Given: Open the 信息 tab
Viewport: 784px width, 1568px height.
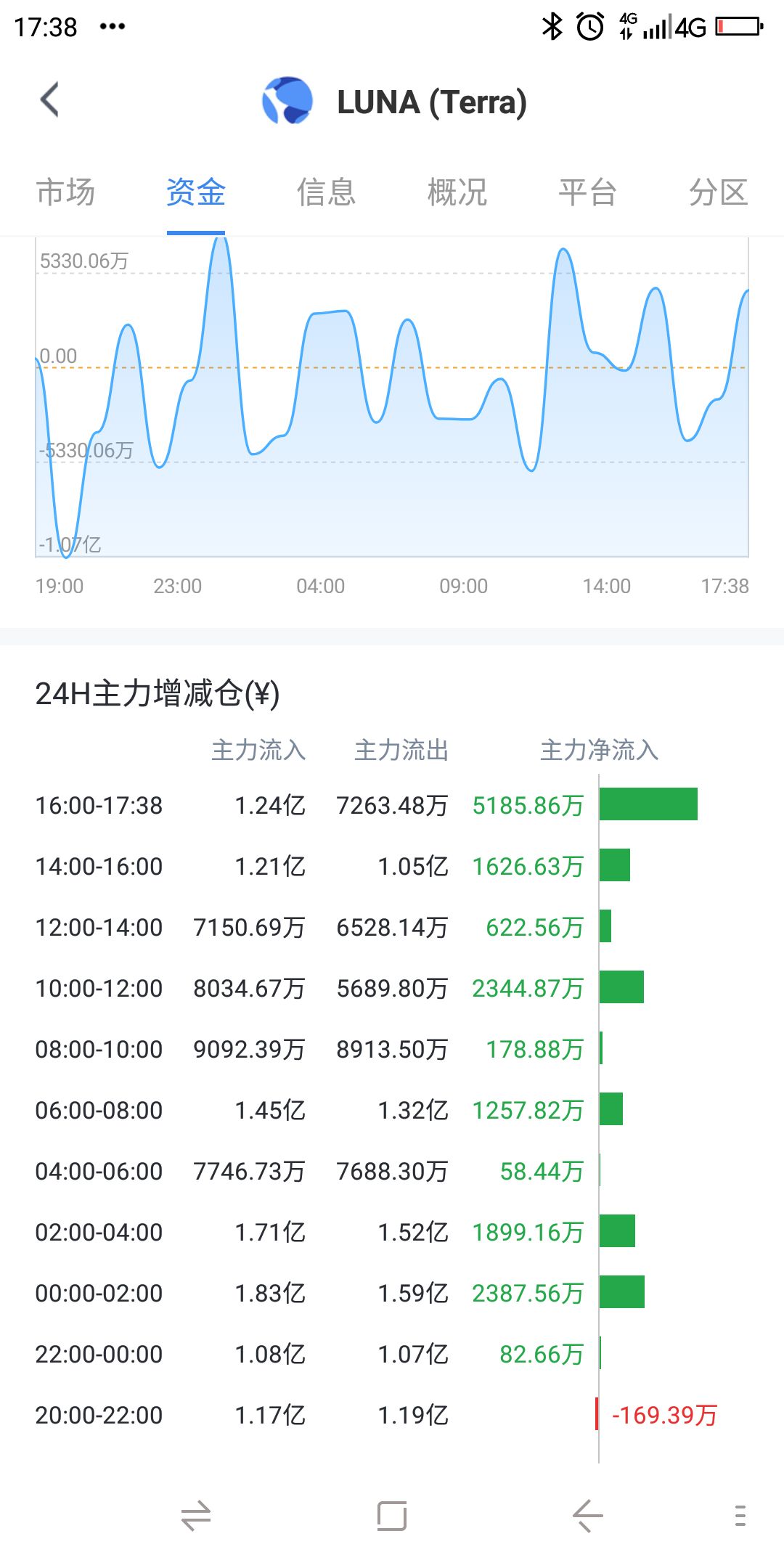Looking at the screenshot, I should tap(327, 192).
